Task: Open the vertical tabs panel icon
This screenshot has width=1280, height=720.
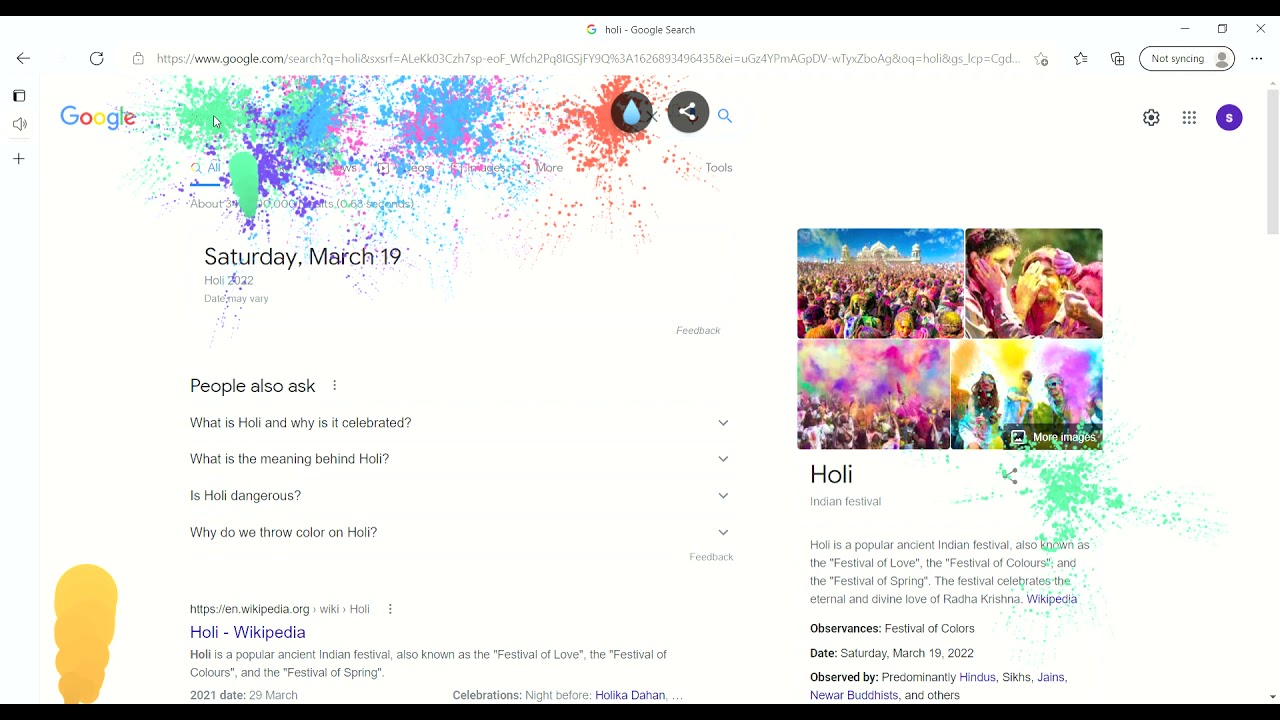Action: [19, 96]
